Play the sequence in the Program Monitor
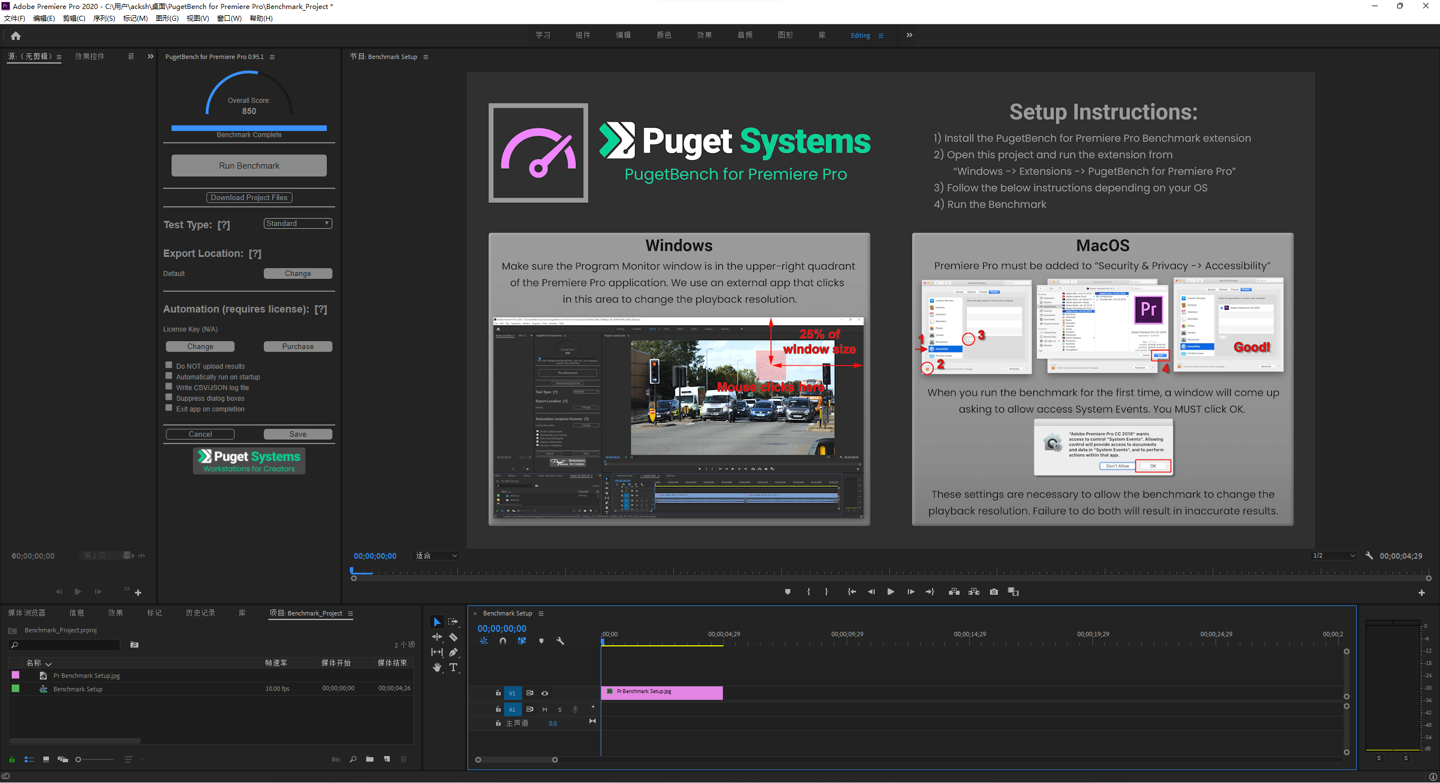The height and width of the screenshot is (783, 1440). [890, 592]
